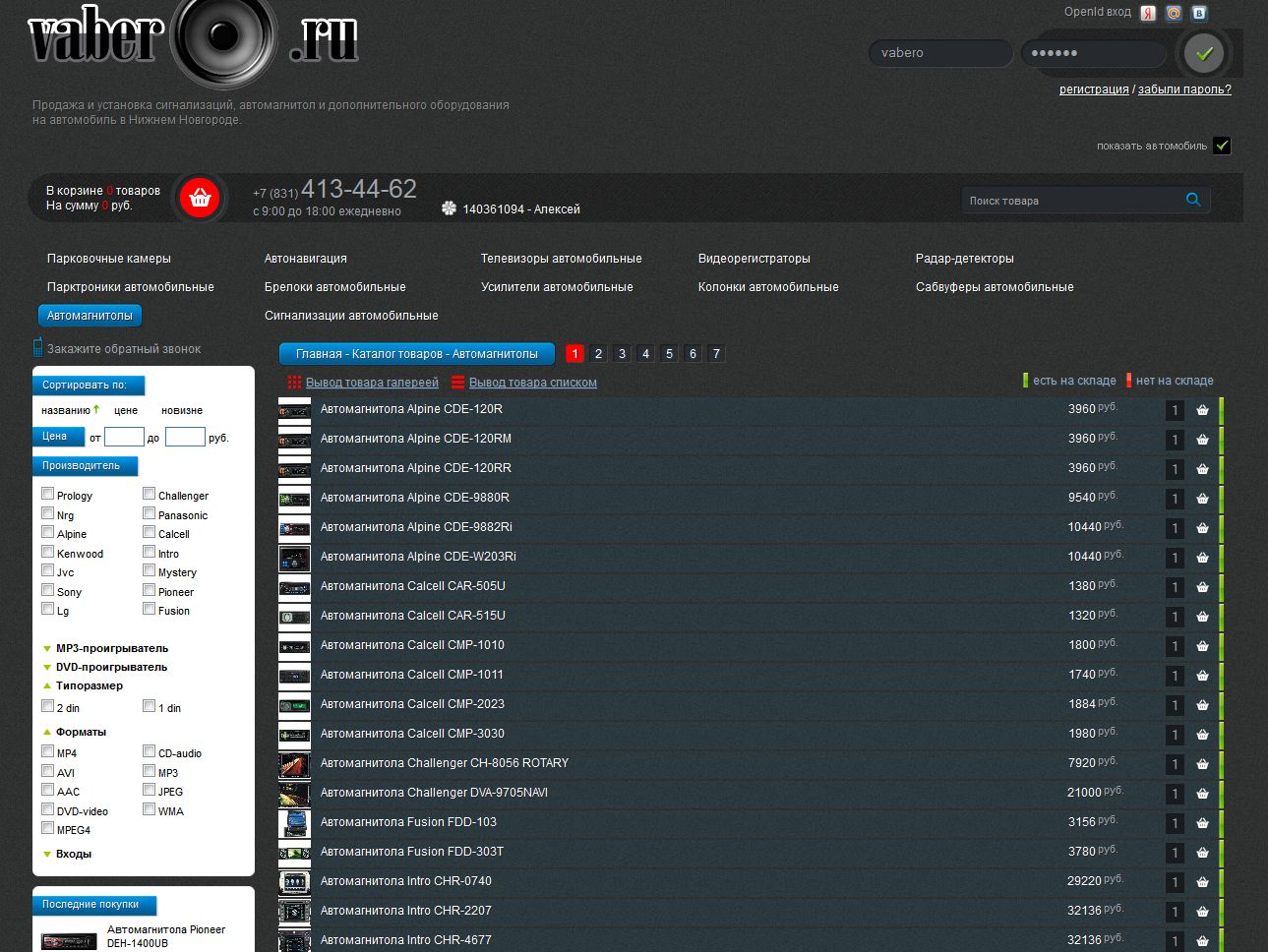Expand the MP3-проигрыватель filter section
Screen dimensions: 1268x952
111,648
